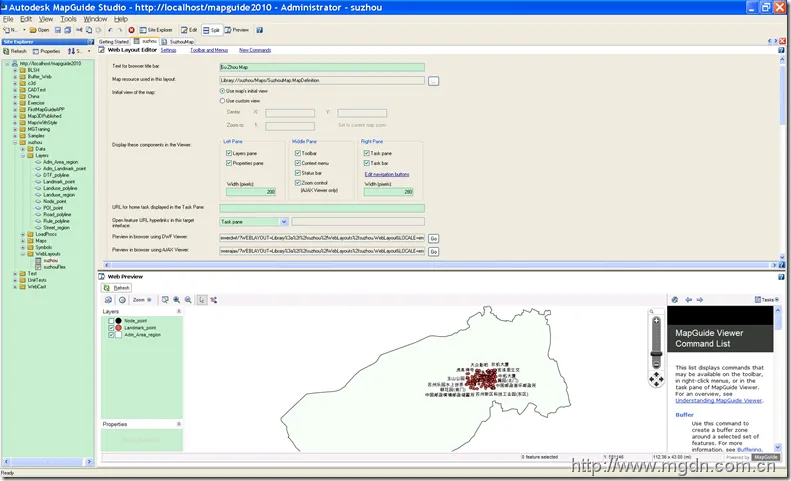Click the Cut scissors toolbar icon
The width and height of the screenshot is (791, 481).
pyautogui.click(x=79, y=30)
